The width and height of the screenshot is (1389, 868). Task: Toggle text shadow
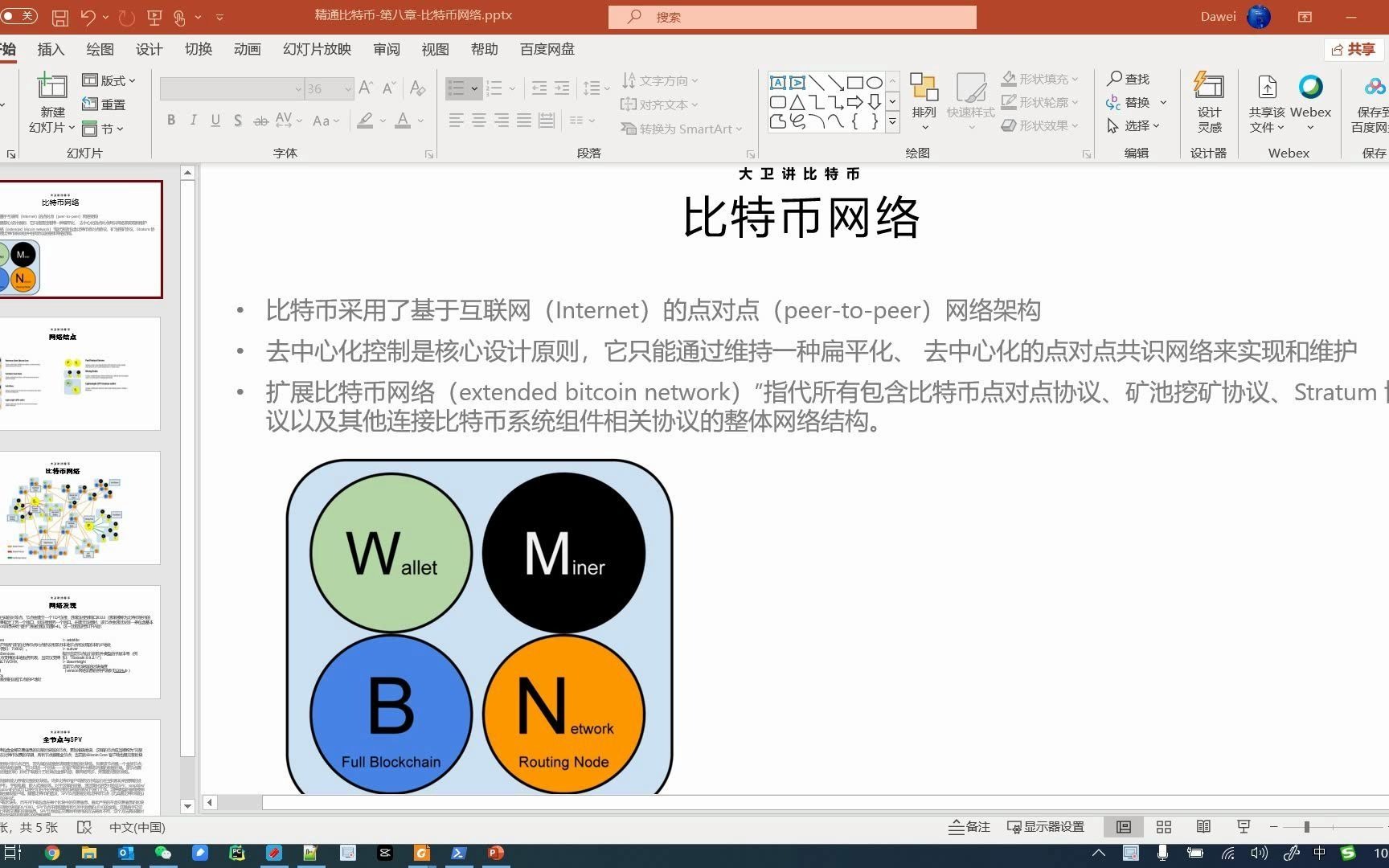click(238, 120)
